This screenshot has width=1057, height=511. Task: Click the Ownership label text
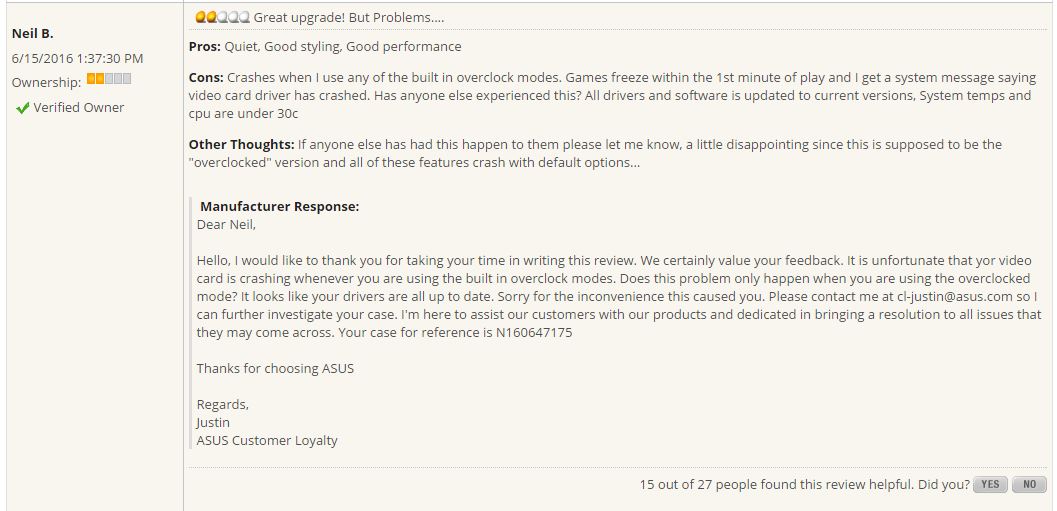[47, 82]
